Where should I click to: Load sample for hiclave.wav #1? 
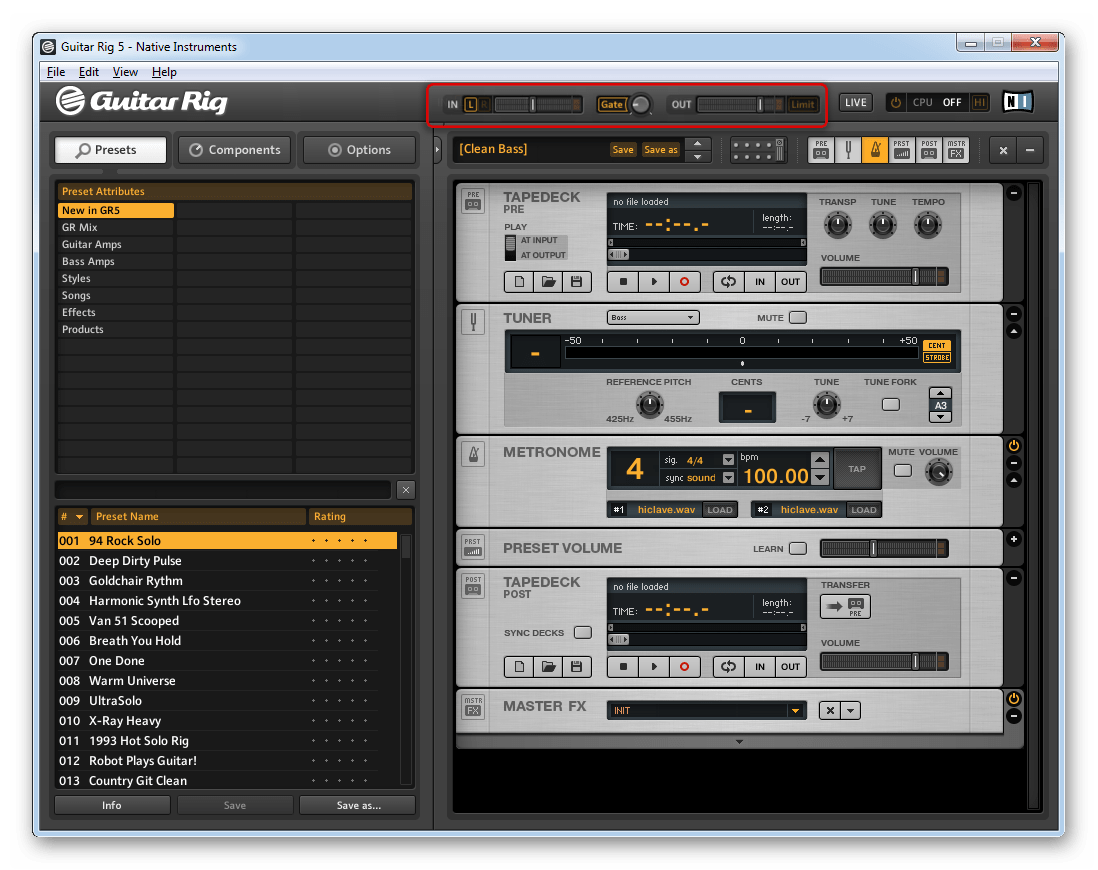[720, 510]
